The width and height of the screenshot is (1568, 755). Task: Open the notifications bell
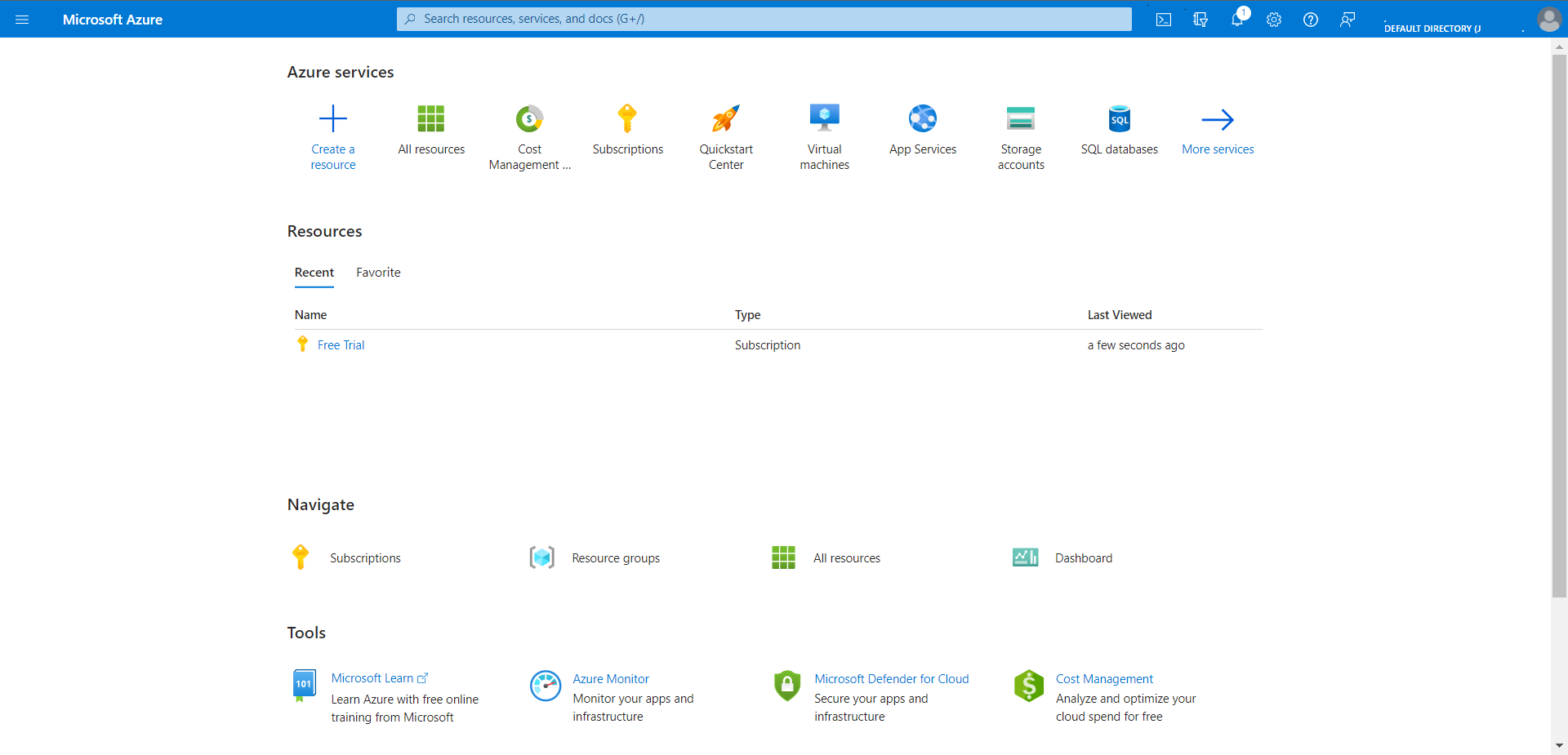[x=1236, y=19]
